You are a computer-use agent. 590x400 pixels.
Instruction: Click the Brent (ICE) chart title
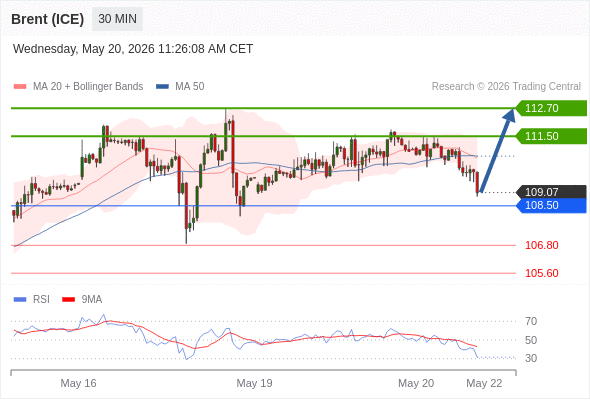[x=47, y=19]
